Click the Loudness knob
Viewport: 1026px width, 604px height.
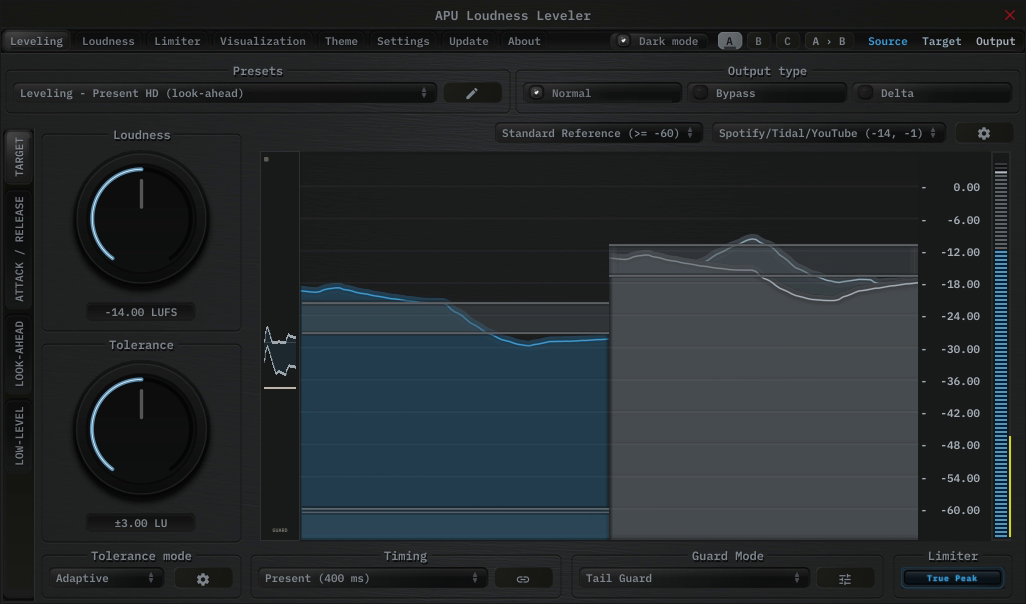[141, 217]
